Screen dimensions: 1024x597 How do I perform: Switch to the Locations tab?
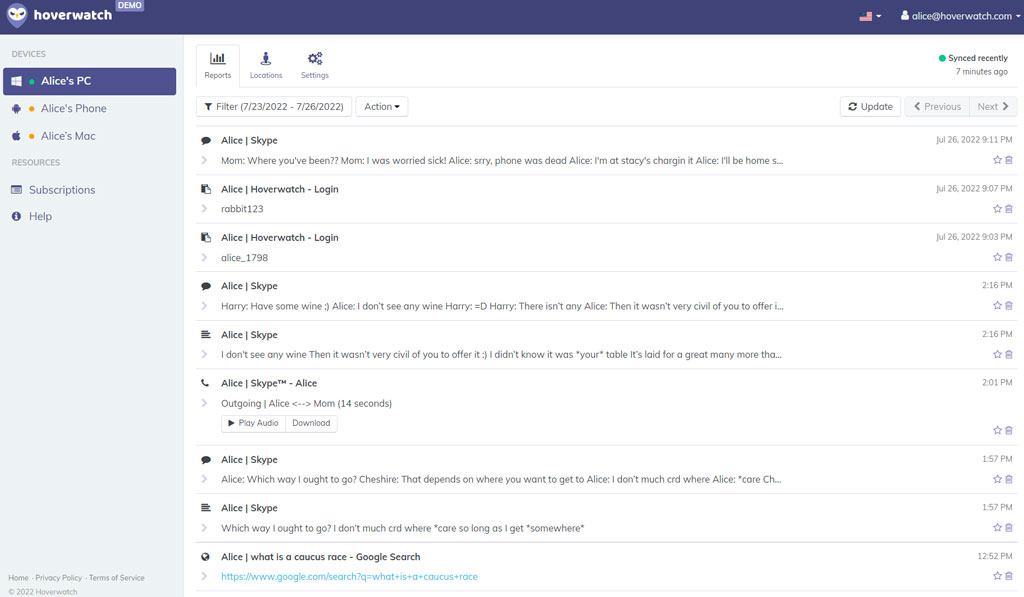(266, 65)
